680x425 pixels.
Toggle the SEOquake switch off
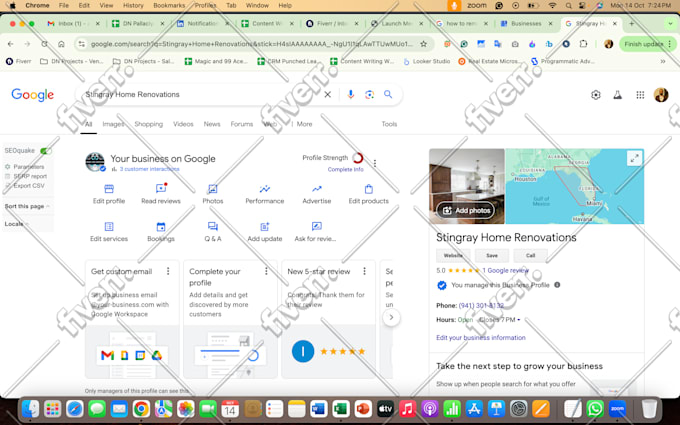(46, 150)
